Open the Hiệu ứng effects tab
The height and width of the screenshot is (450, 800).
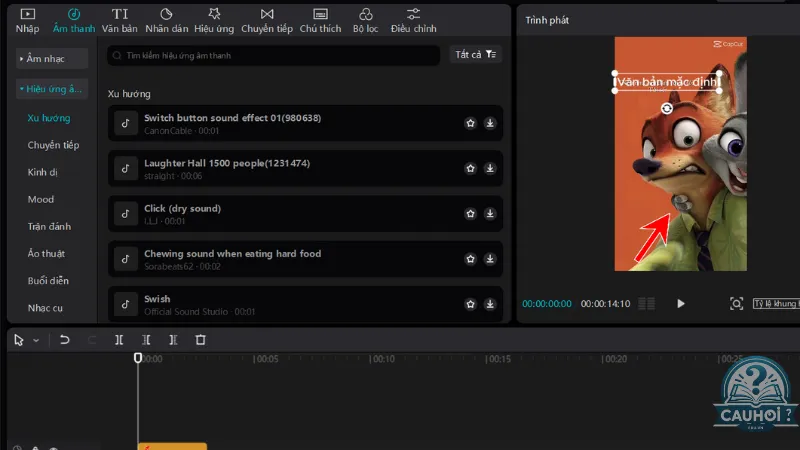coord(214,21)
